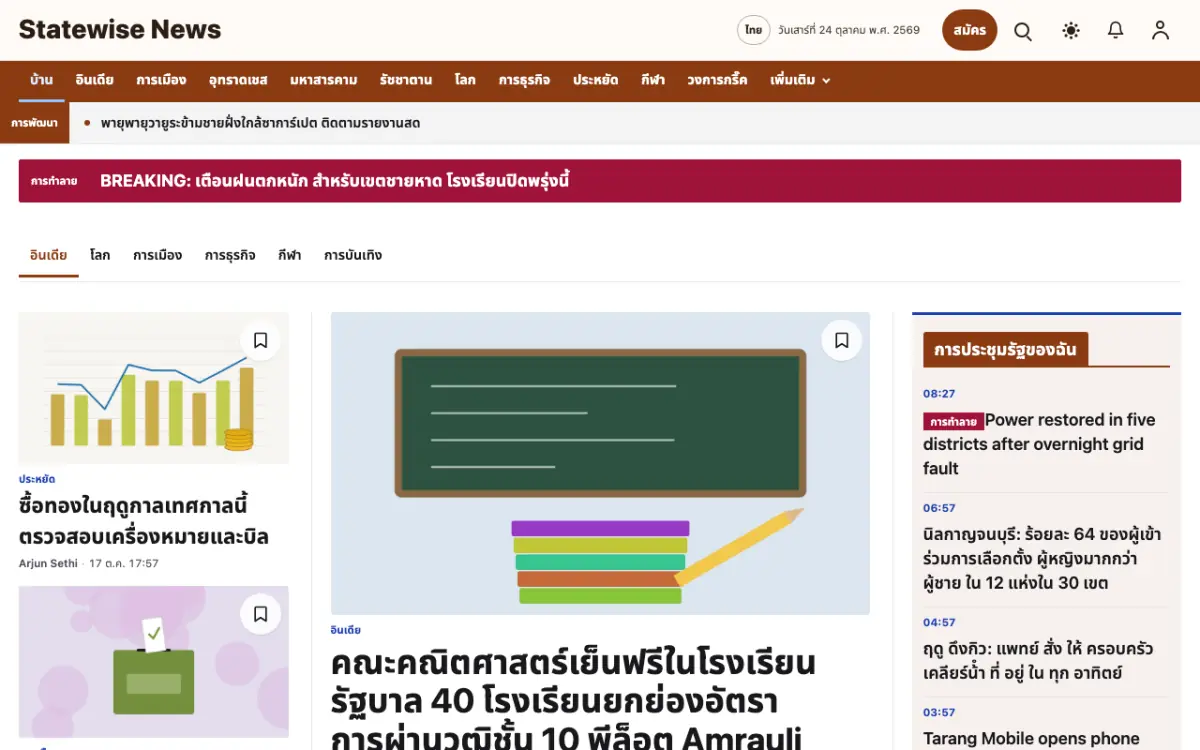Open the bar chart article thumbnail
This screenshot has height=750, width=1200.
[154, 388]
